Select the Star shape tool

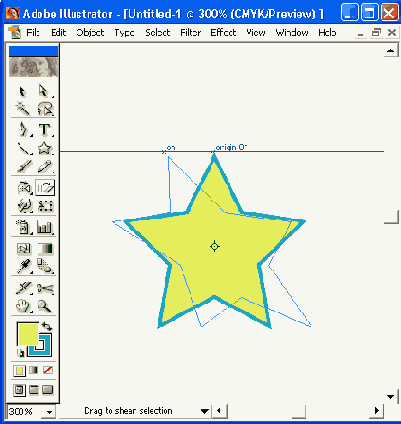tap(44, 148)
